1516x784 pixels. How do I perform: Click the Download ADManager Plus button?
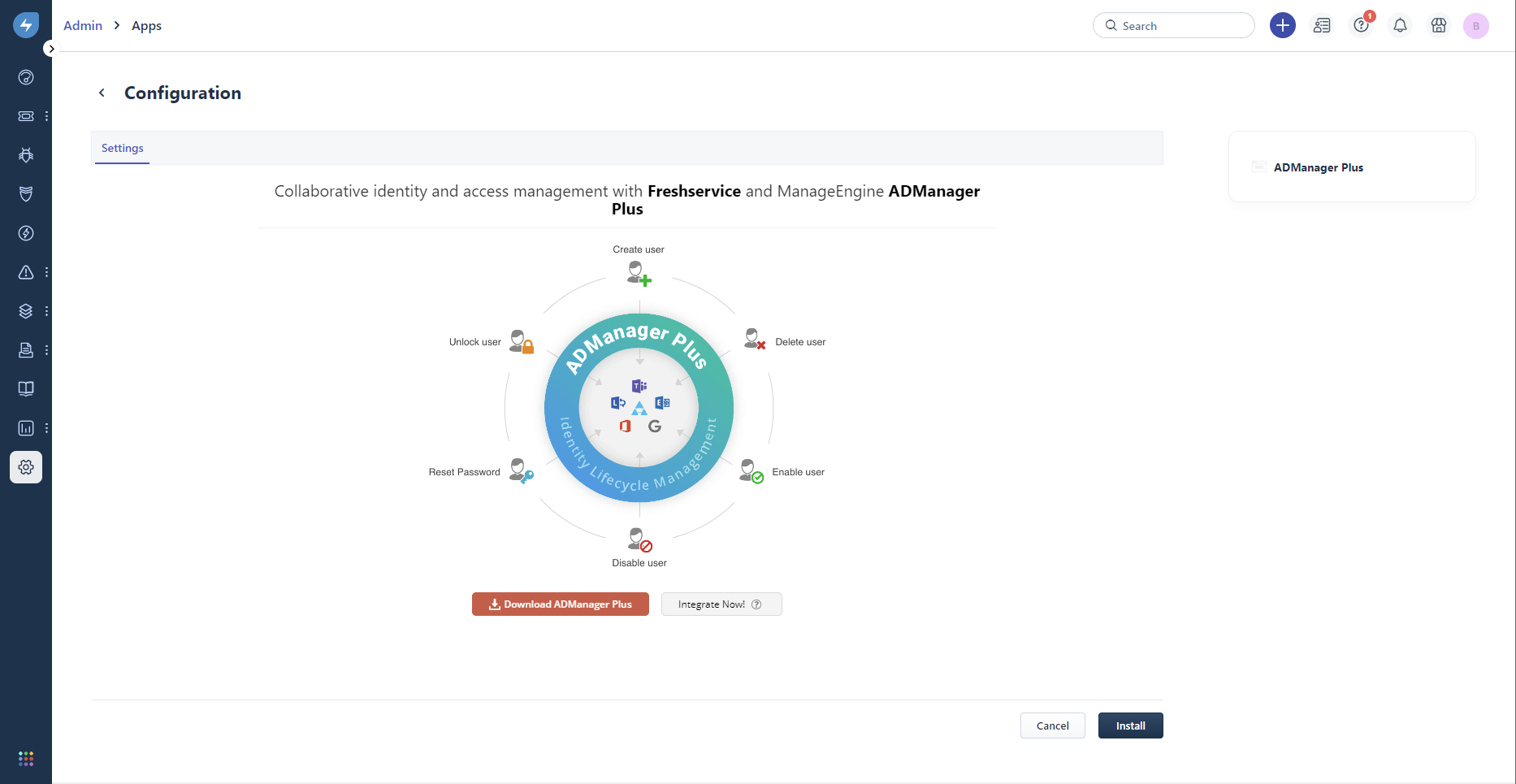pyautogui.click(x=560, y=604)
